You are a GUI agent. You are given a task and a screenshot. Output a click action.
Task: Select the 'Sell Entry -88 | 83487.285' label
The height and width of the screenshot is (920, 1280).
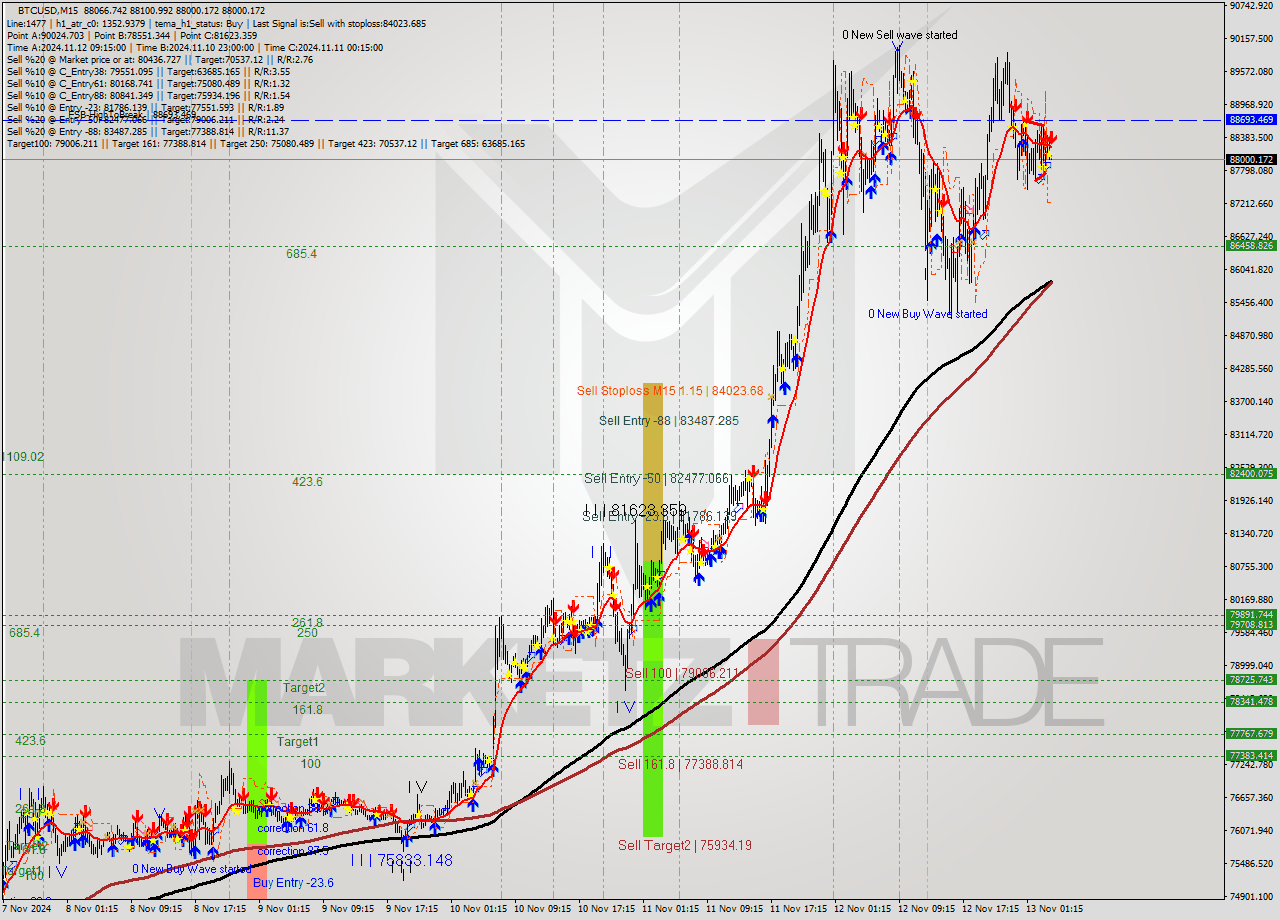(669, 421)
